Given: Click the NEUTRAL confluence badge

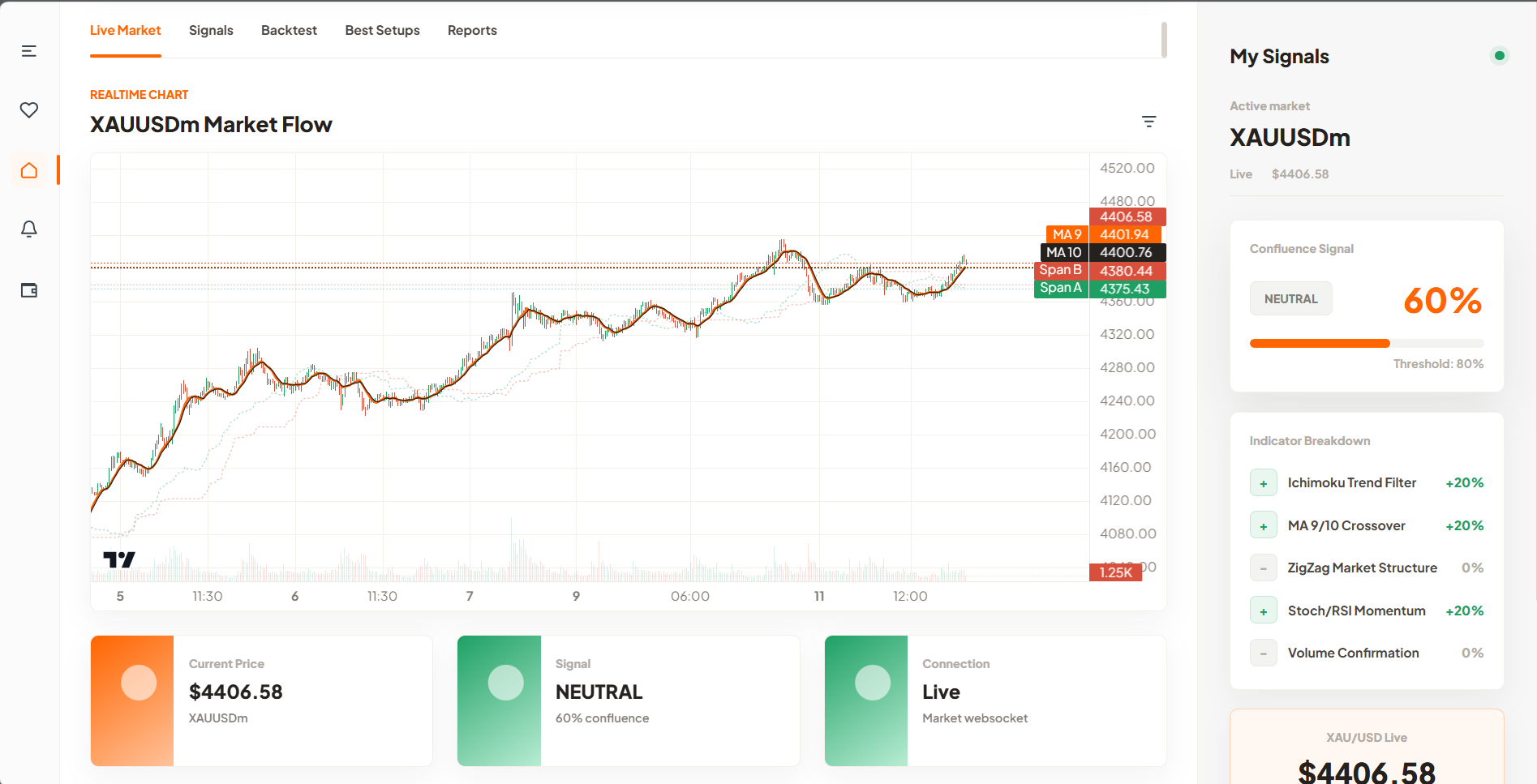Looking at the screenshot, I should (x=1290, y=298).
